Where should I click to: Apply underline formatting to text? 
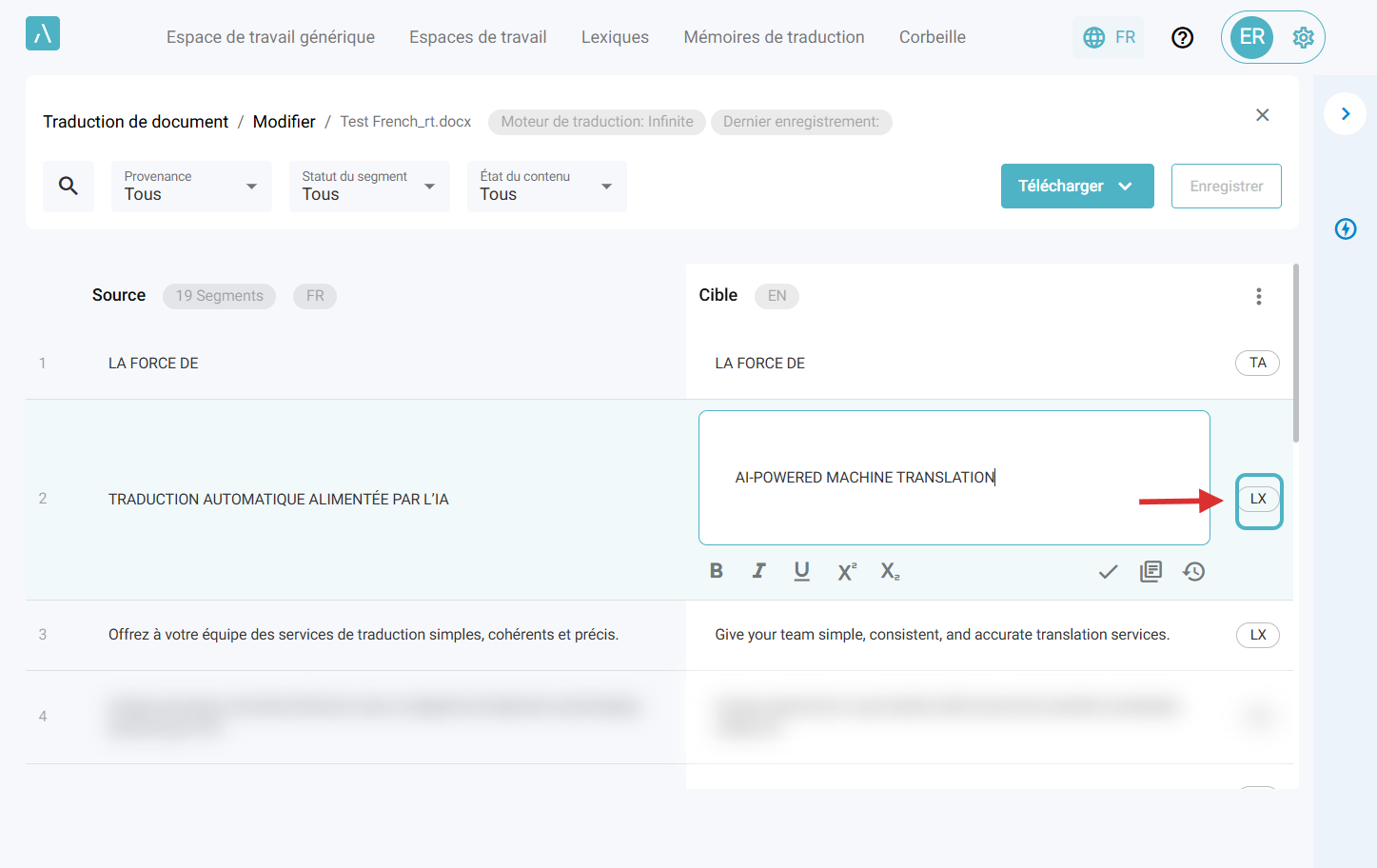[801, 571]
